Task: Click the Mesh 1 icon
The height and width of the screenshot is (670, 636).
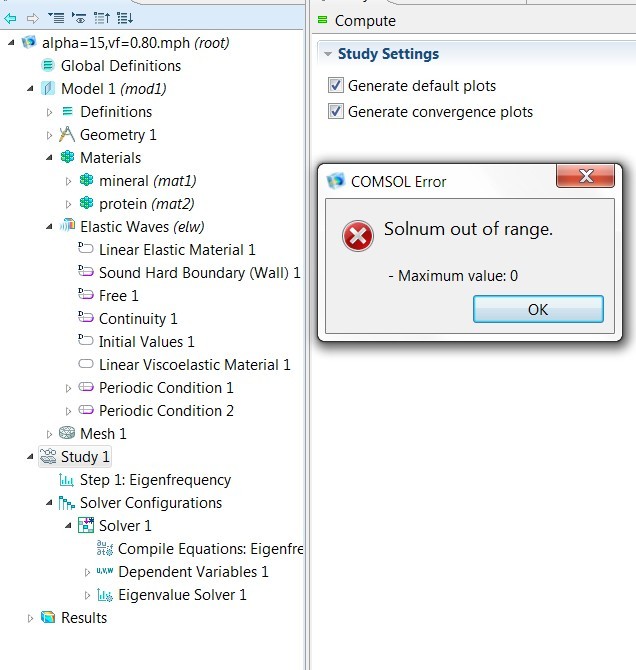Action: point(67,433)
